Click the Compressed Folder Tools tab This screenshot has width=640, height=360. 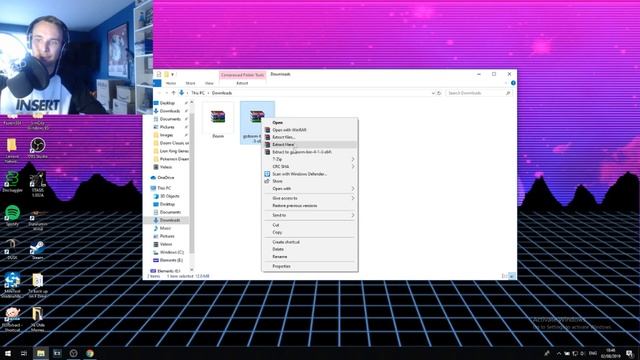coord(242,75)
